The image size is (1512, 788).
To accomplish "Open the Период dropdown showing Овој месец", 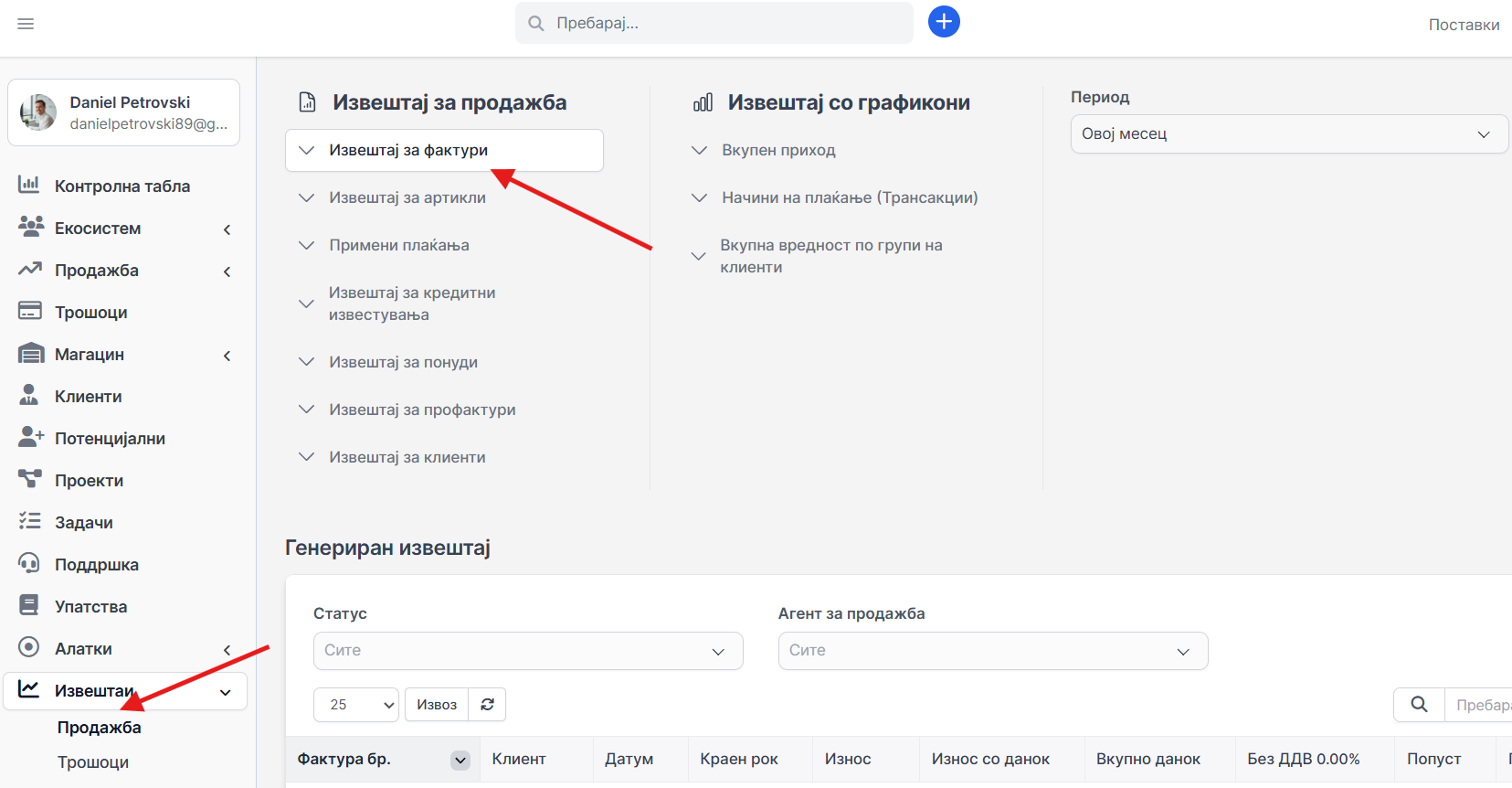I will [x=1288, y=134].
